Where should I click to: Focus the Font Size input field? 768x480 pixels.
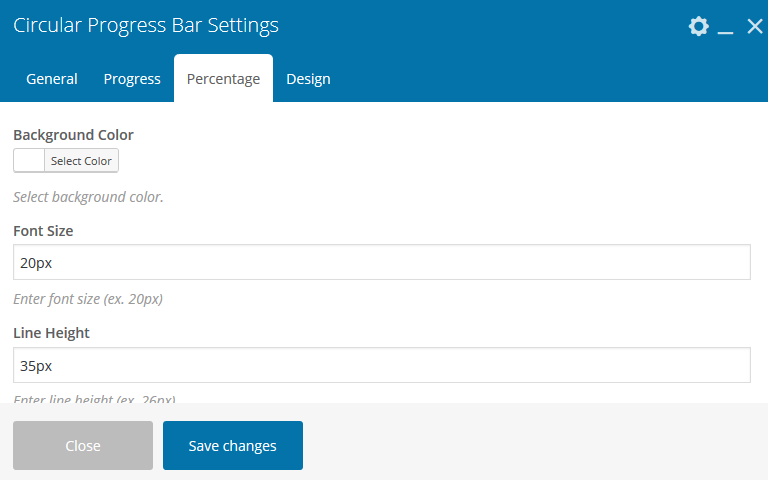point(382,263)
